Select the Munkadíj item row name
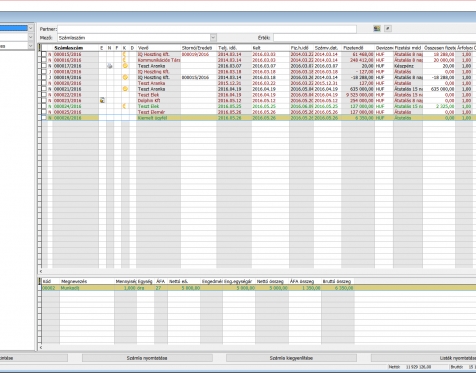Image resolution: width=476 pixels, height=373 pixels. 70,288
